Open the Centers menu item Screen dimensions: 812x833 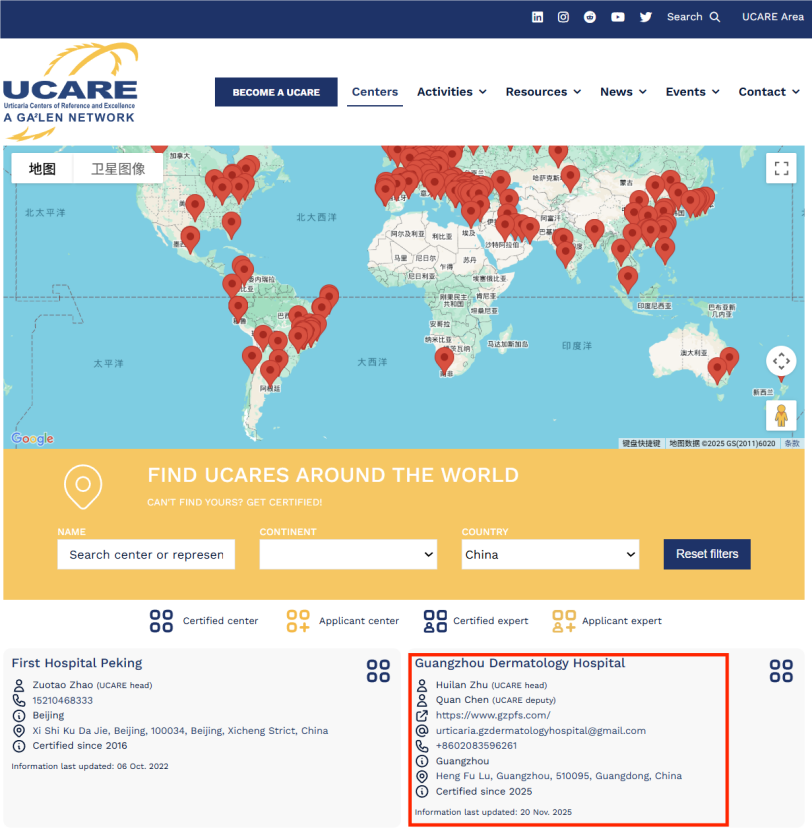(375, 92)
